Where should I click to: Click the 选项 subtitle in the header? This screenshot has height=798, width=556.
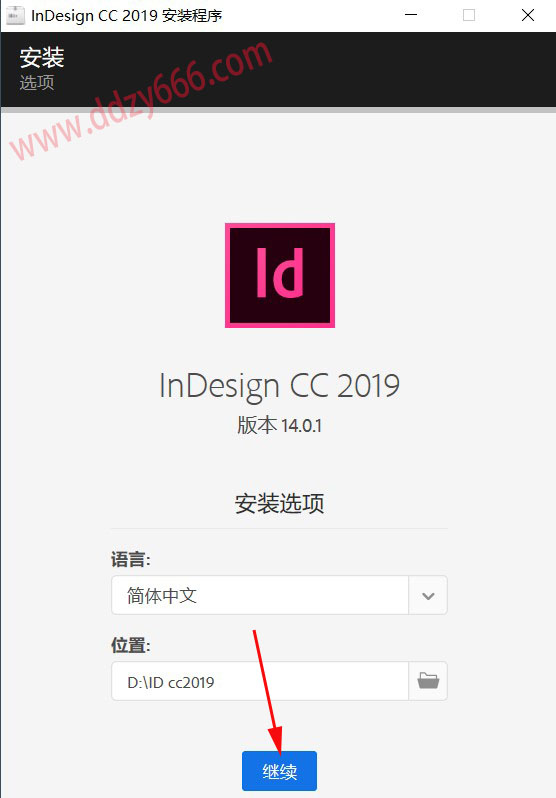[37, 82]
